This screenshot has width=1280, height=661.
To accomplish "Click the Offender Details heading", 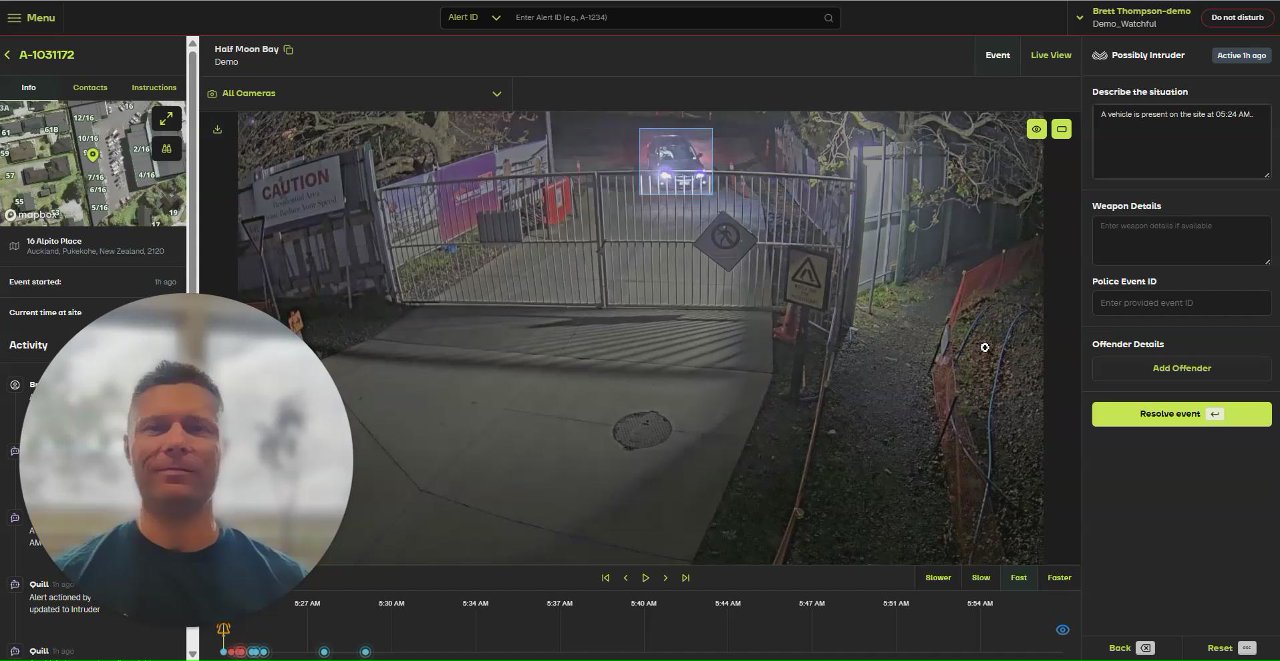I will 1128,344.
